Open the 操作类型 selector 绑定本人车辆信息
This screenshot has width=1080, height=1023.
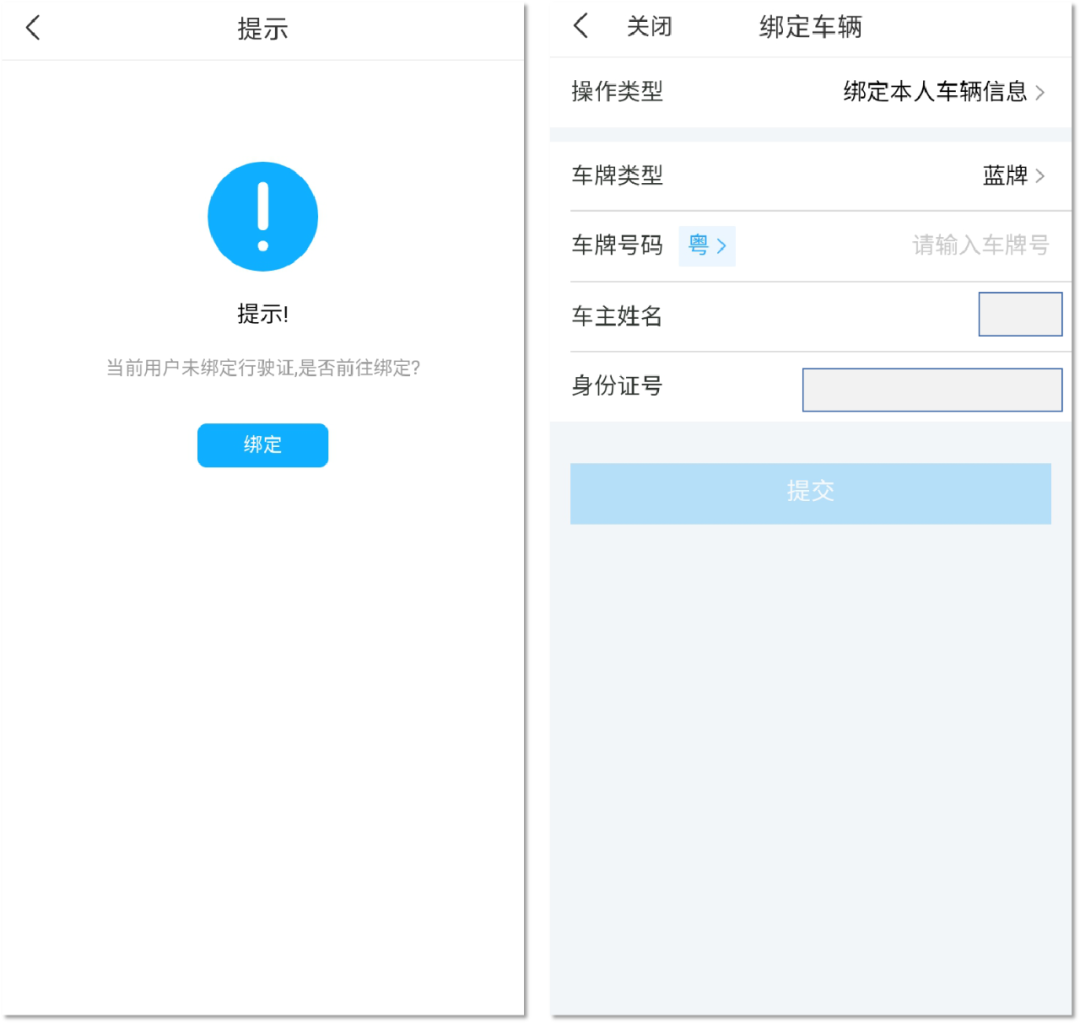[x=944, y=92]
